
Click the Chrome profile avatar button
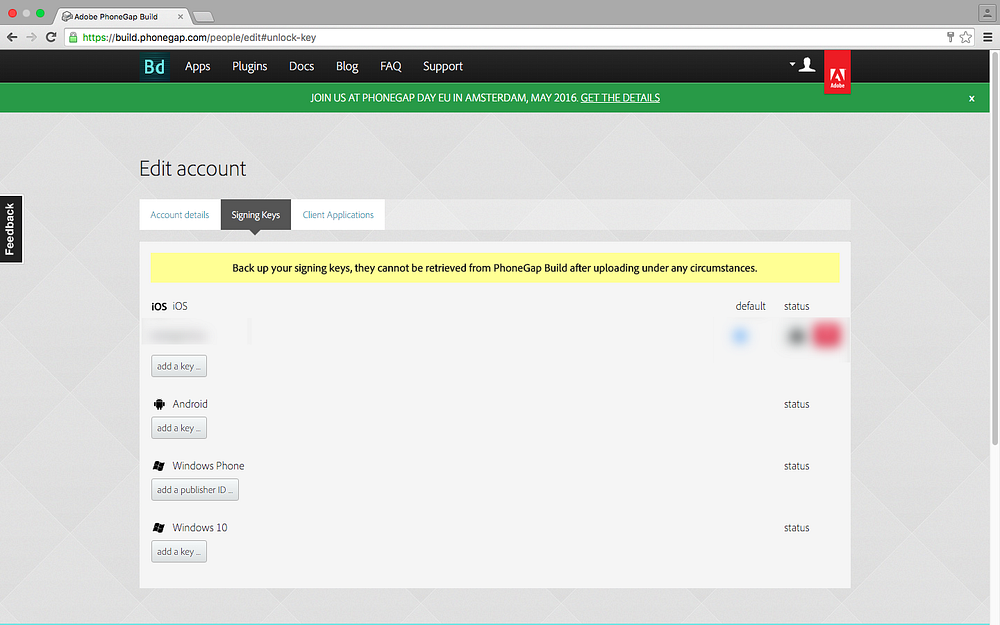point(987,13)
